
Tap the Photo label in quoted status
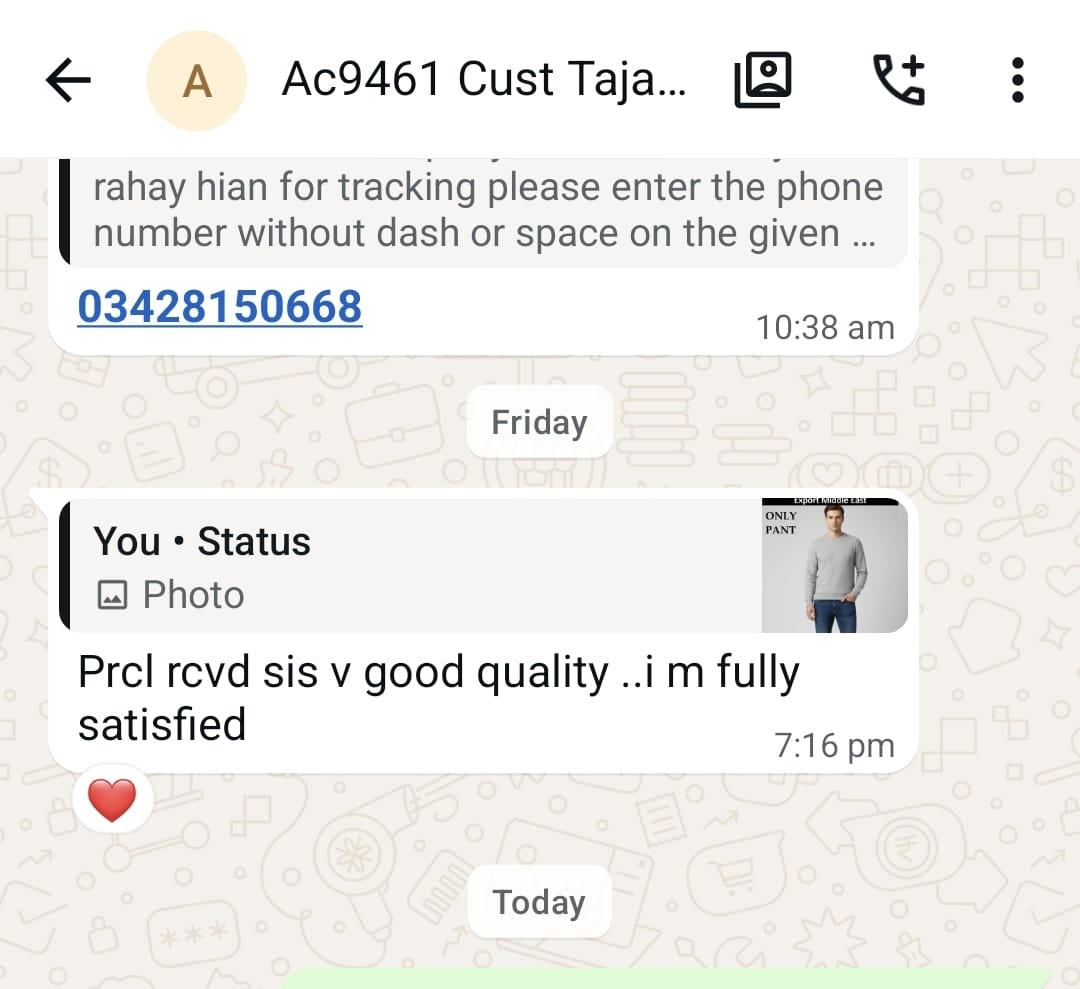[194, 594]
